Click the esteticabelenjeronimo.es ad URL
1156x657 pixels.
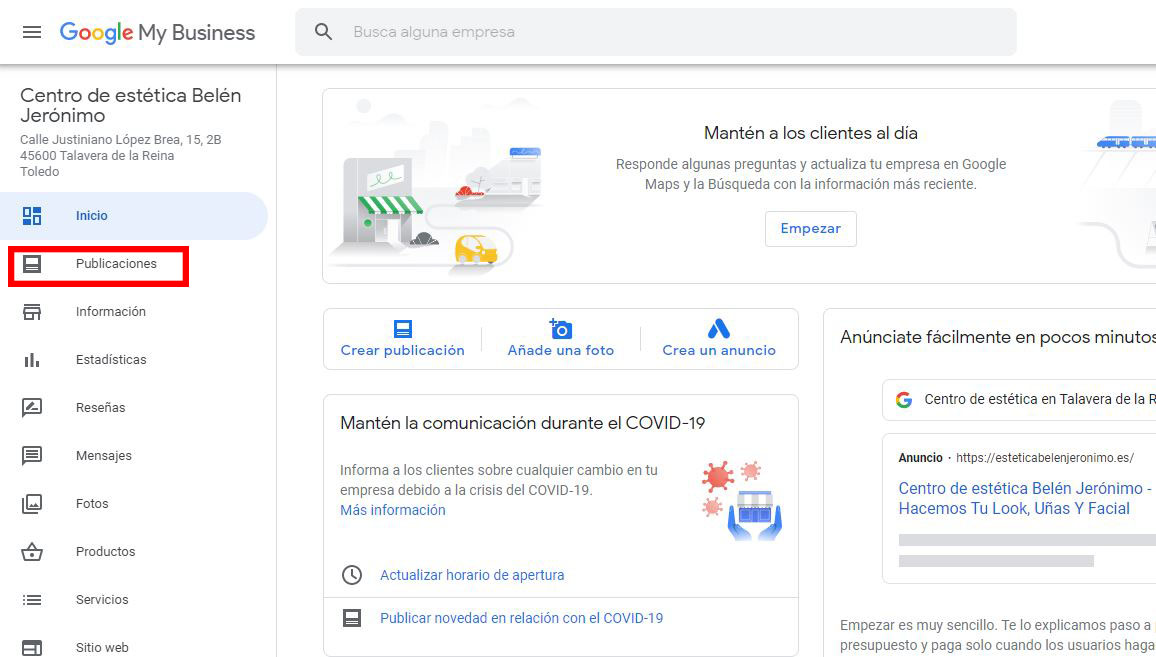point(1045,458)
